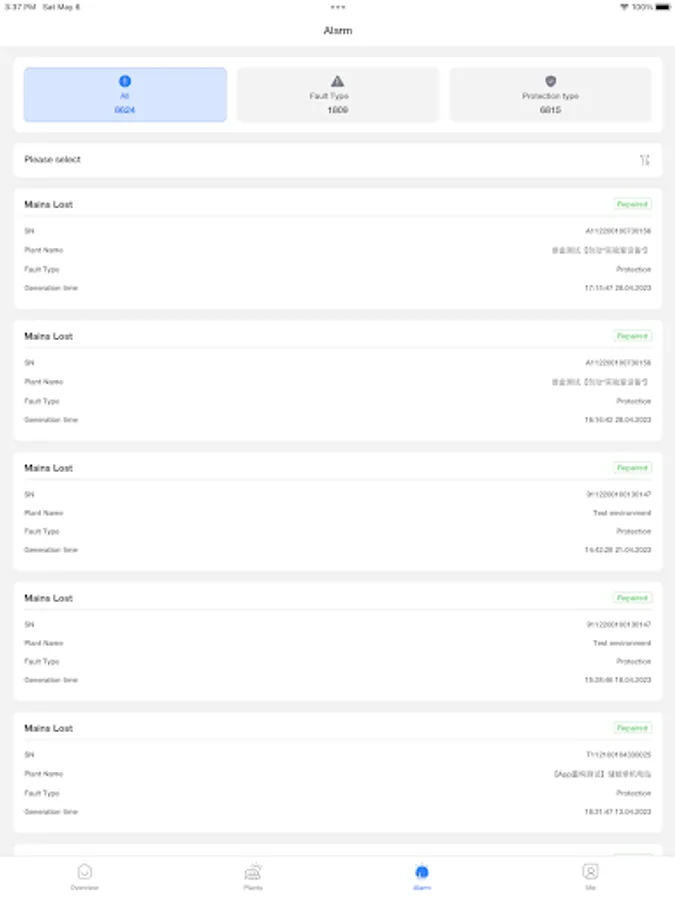Tap the battery status icon
675x900 pixels.
(663, 7)
